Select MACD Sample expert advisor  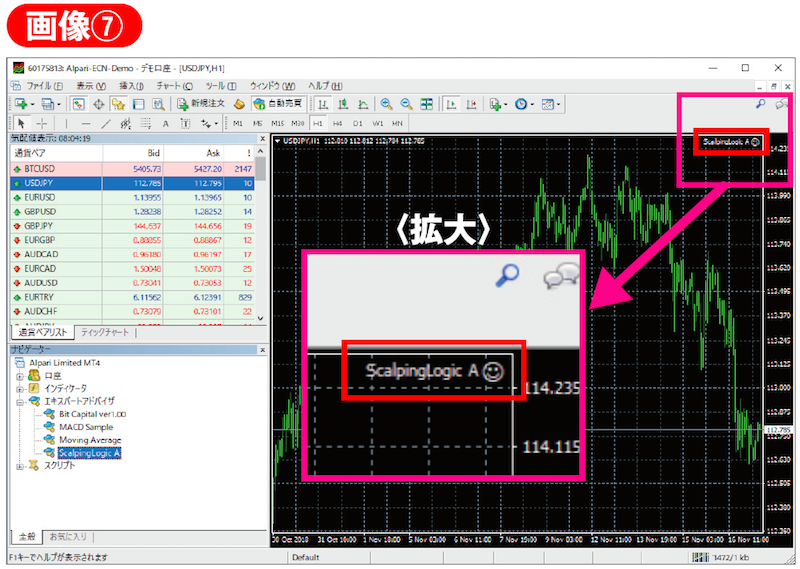point(86,427)
